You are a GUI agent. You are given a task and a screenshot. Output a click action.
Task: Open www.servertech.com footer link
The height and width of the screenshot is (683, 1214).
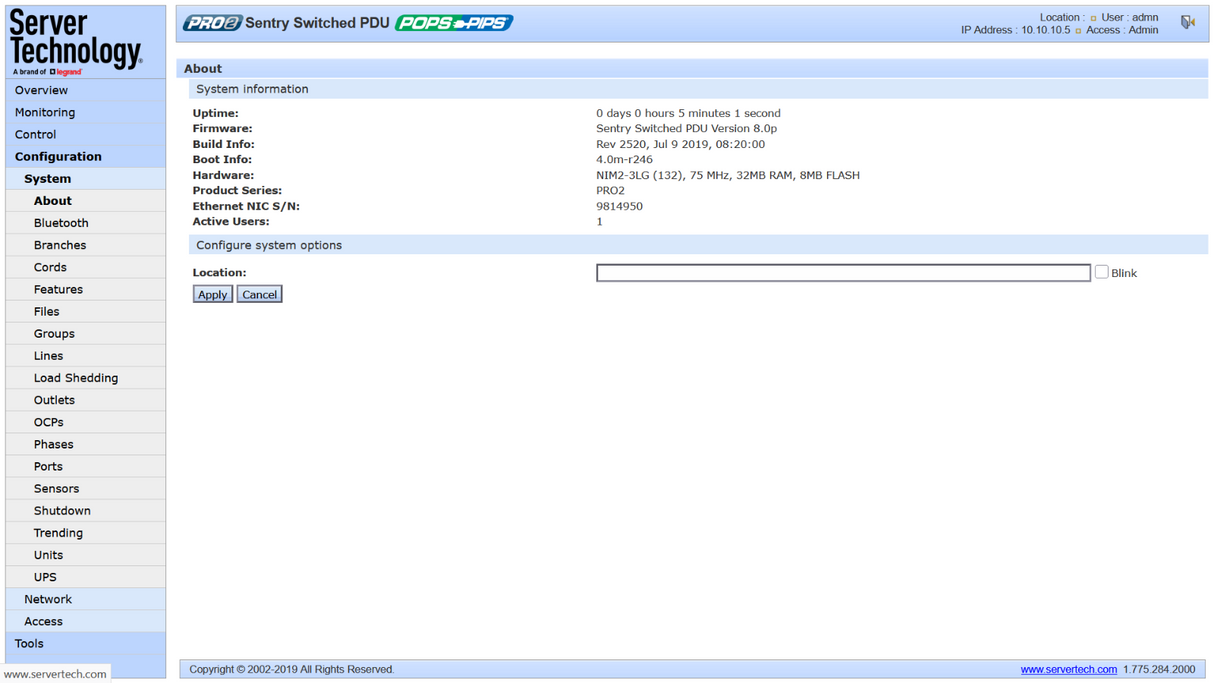[1068, 669]
